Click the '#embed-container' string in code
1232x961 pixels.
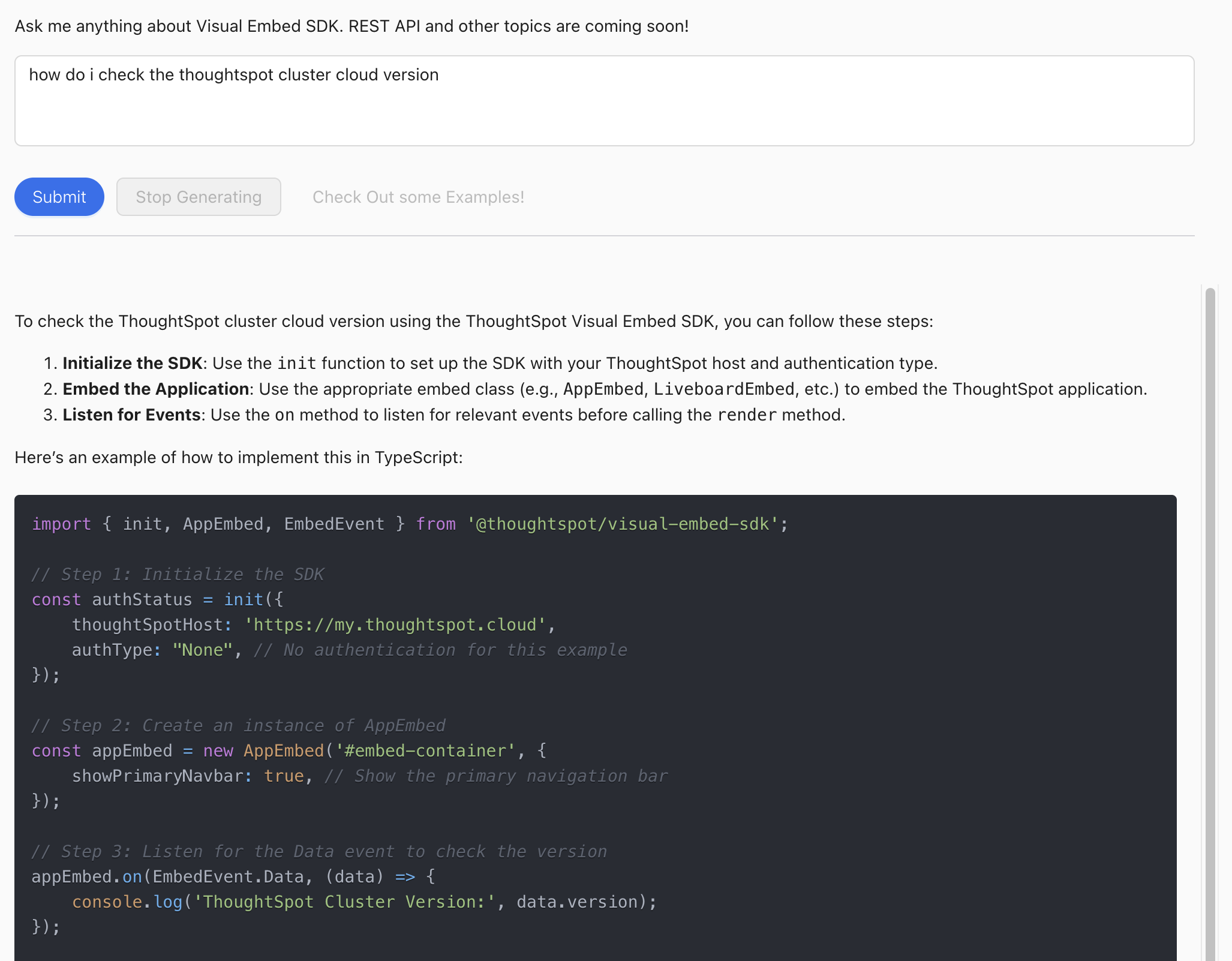tap(425, 750)
